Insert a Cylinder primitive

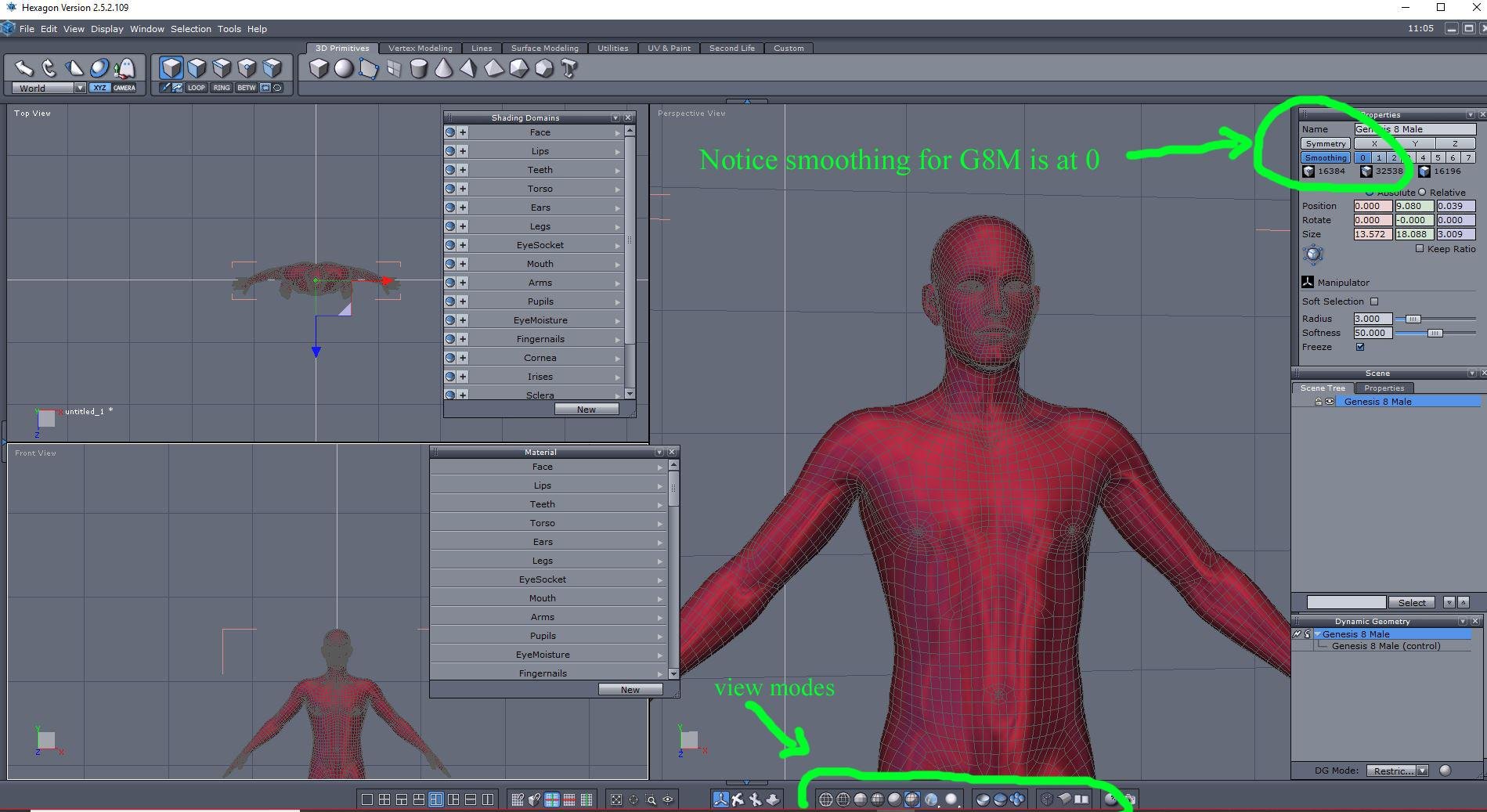pos(419,69)
